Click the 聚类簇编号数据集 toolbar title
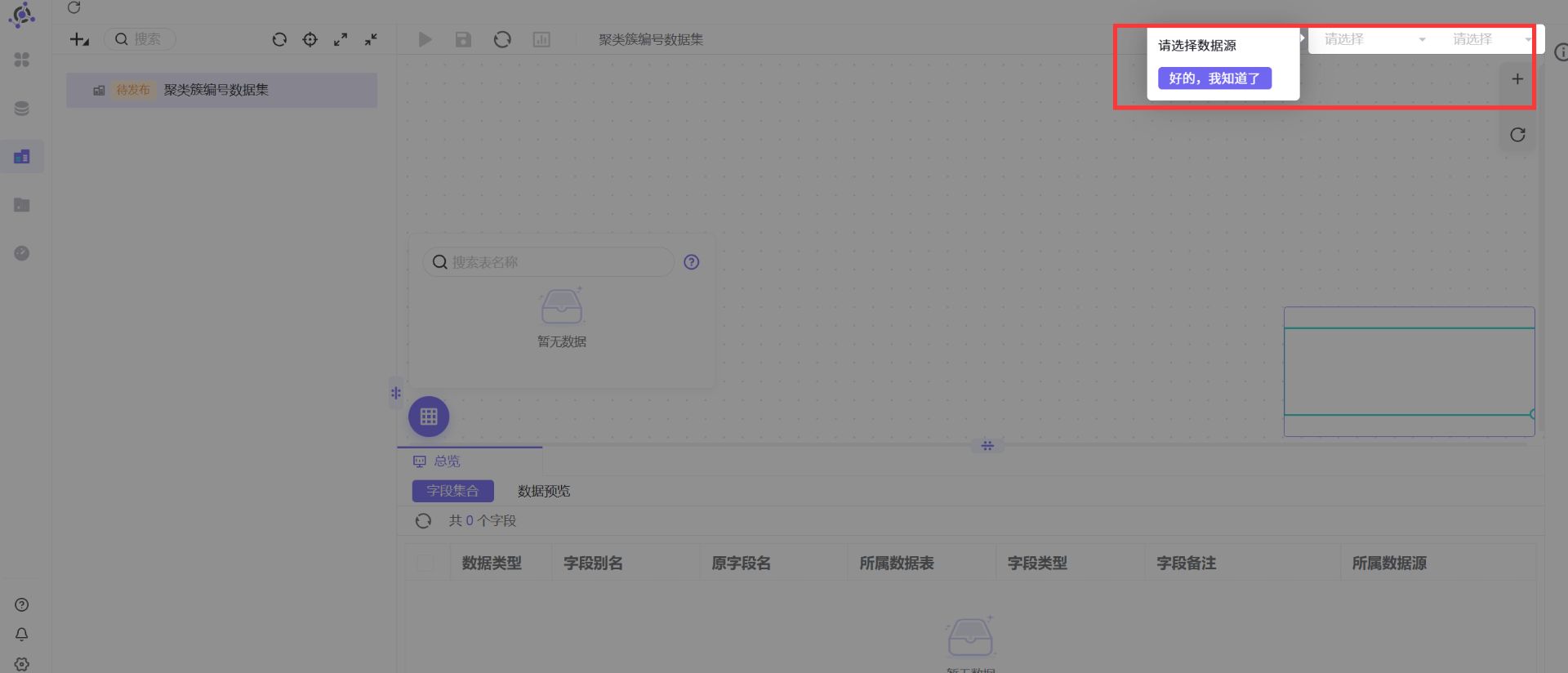Screen dimensions: 1568x673 [x=651, y=39]
